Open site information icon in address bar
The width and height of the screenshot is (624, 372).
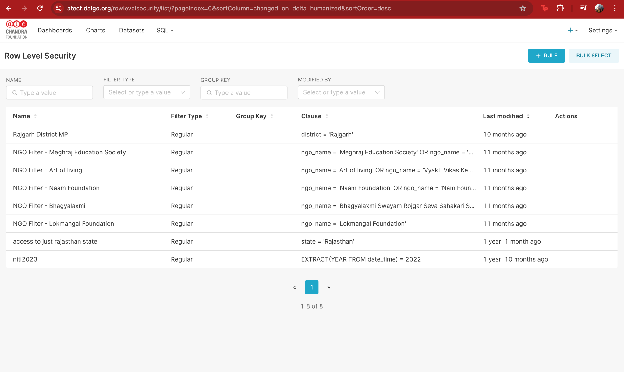point(58,8)
